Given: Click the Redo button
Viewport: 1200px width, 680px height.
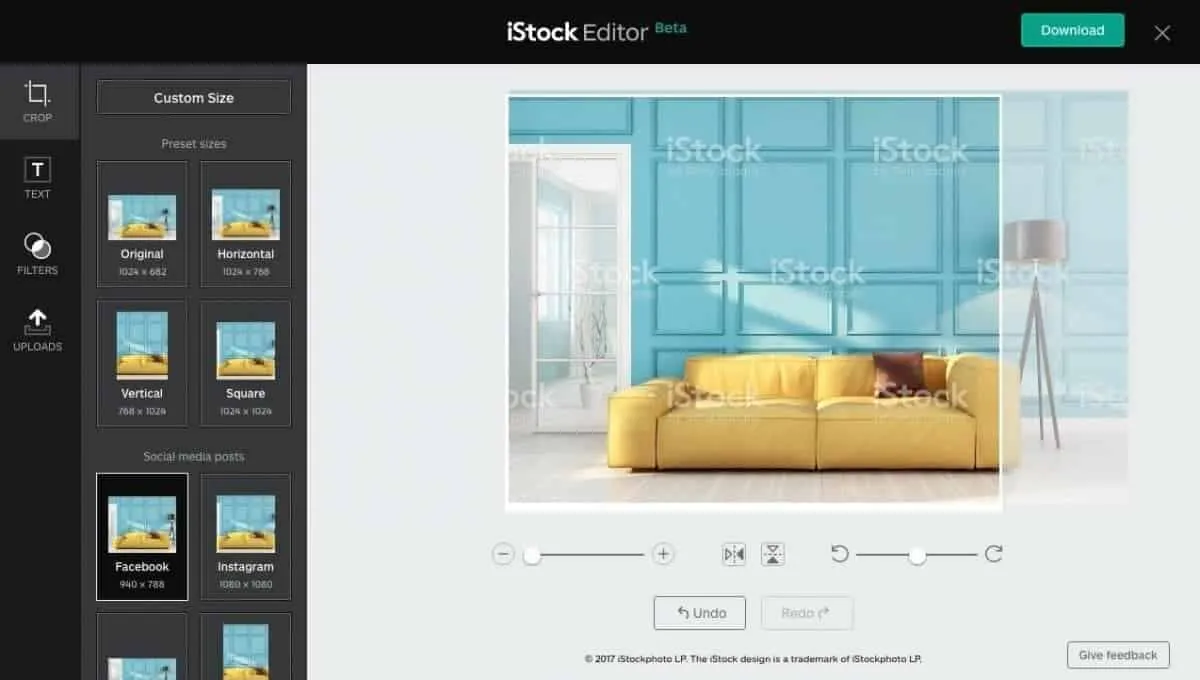Looking at the screenshot, I should (807, 613).
